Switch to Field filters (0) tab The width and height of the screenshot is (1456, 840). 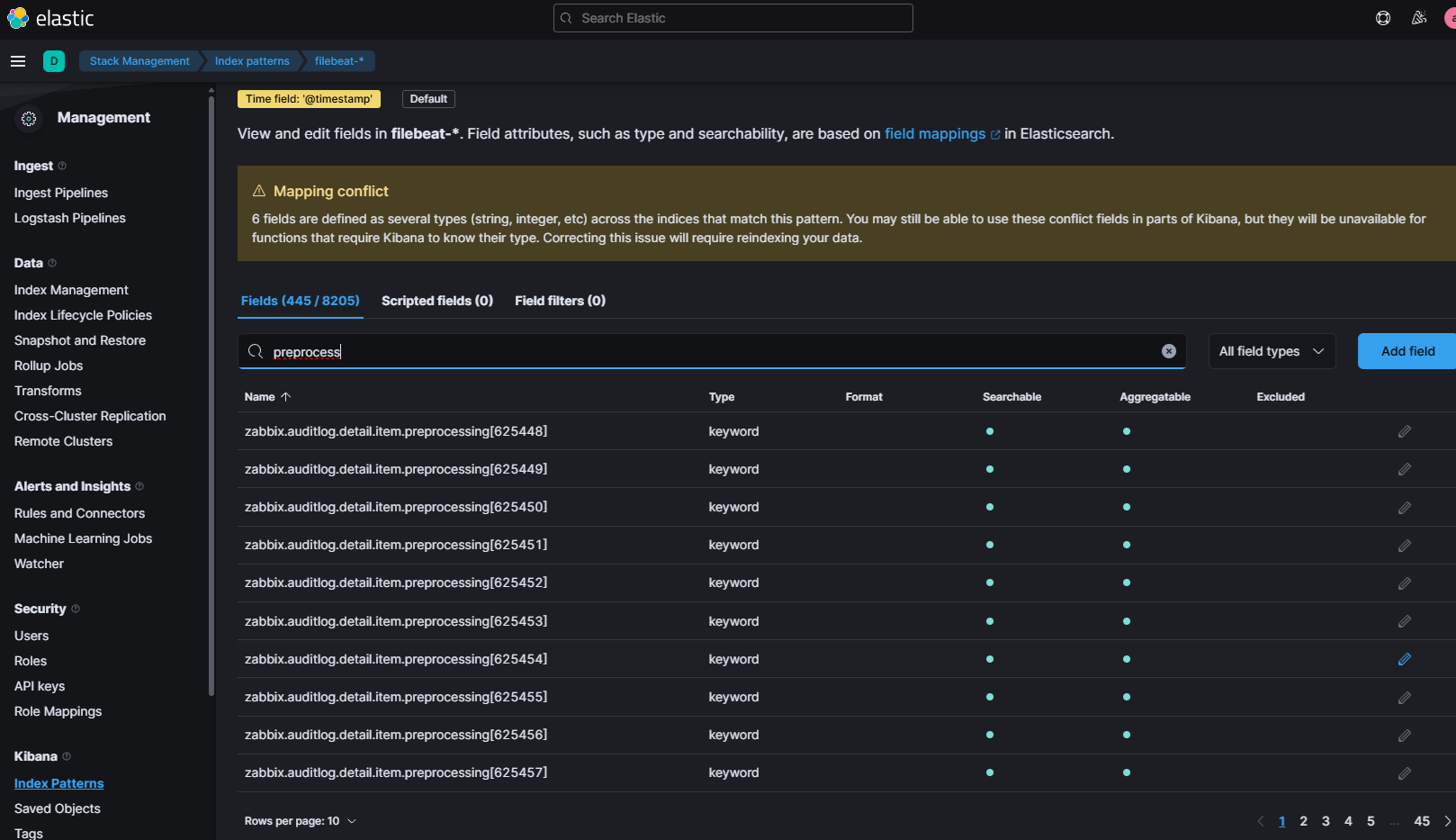(560, 301)
